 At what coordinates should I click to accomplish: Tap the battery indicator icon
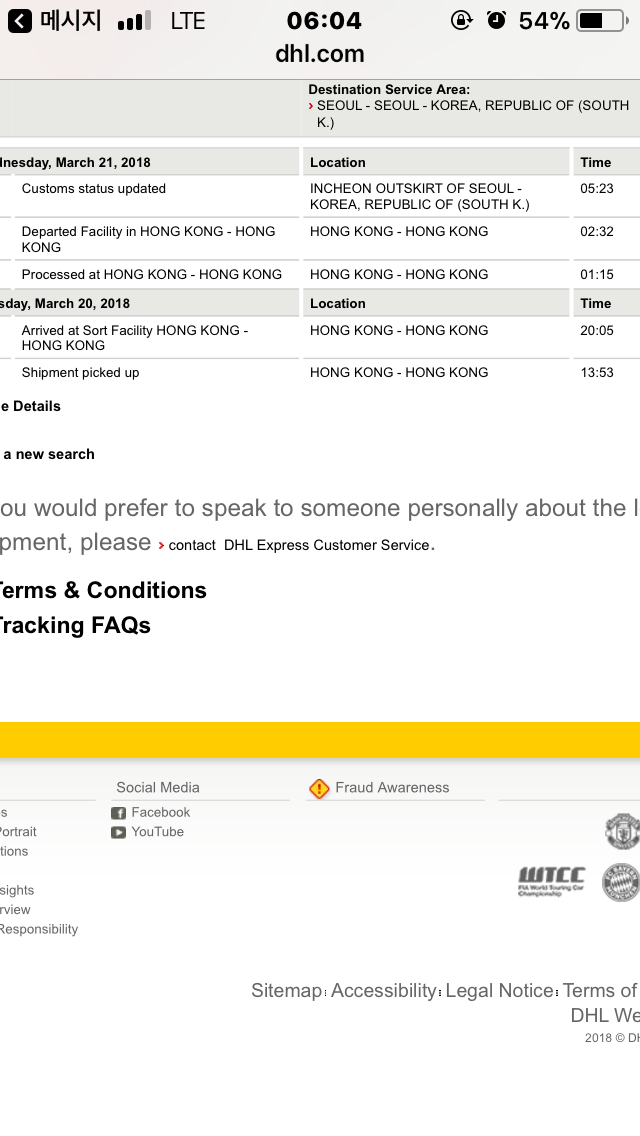[x=602, y=20]
